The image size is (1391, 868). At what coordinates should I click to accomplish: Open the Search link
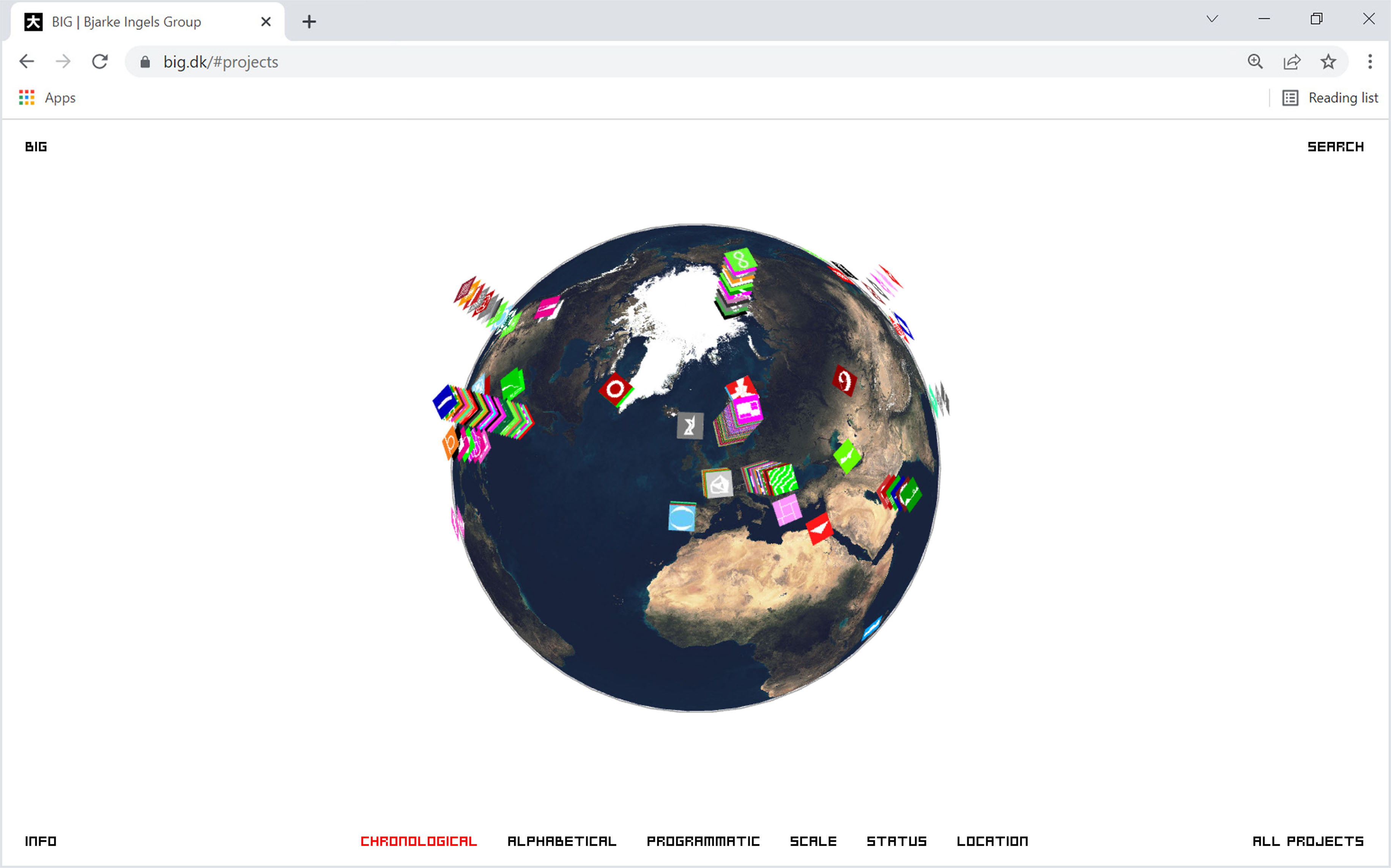(1335, 146)
